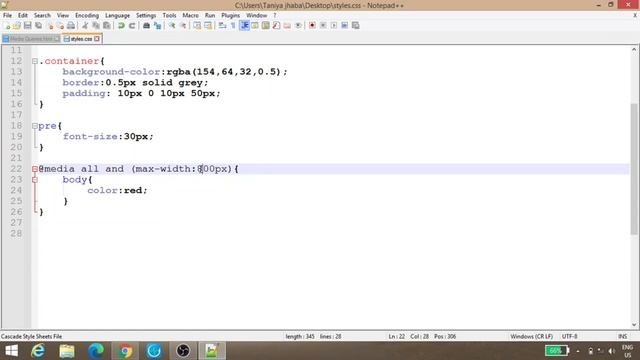The image size is (640, 360).
Task: Toggle synchronized horizontal scrolling icon
Action: pyautogui.click(x=208, y=26)
